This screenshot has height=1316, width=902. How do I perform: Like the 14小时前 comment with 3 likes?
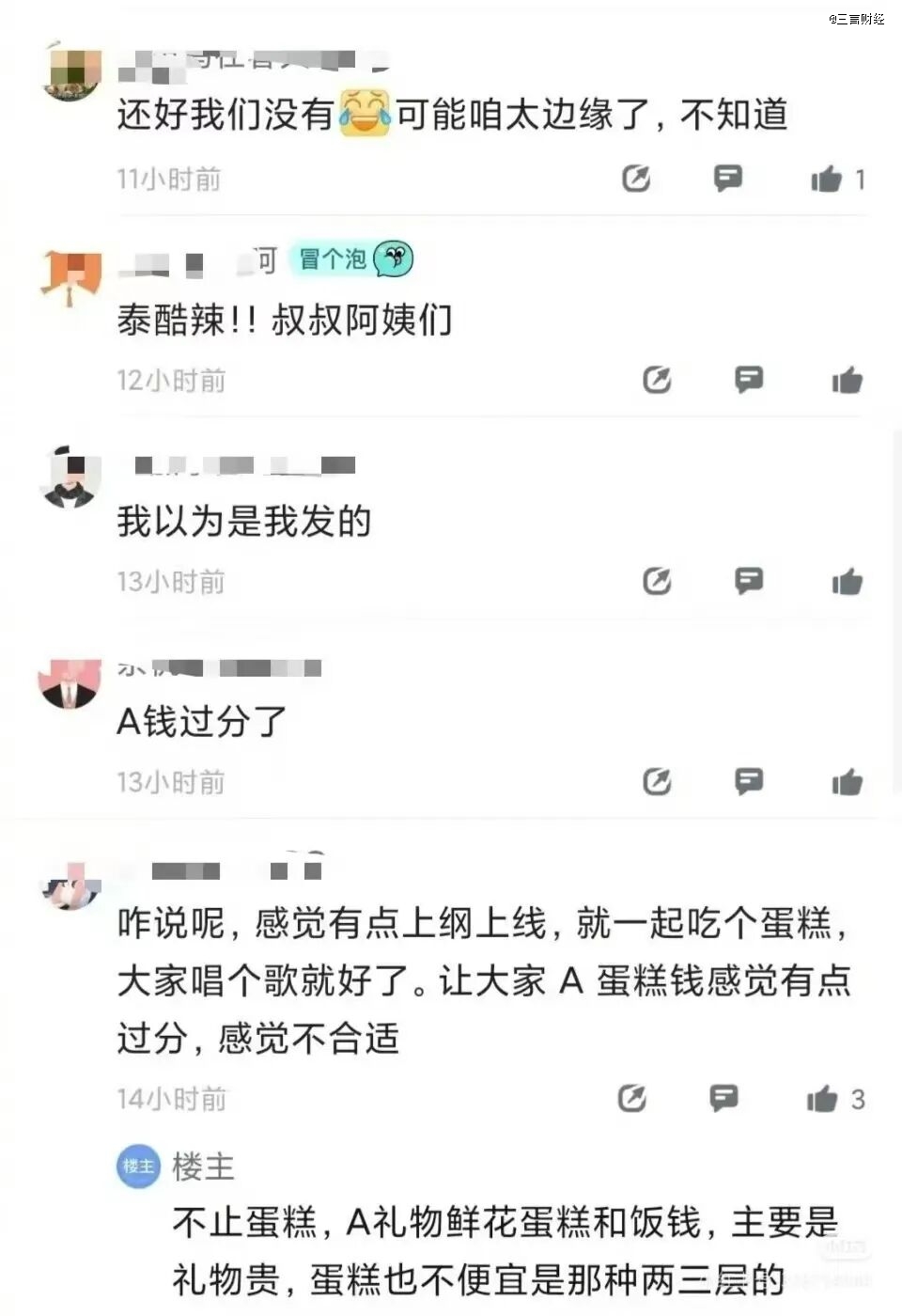822,1098
